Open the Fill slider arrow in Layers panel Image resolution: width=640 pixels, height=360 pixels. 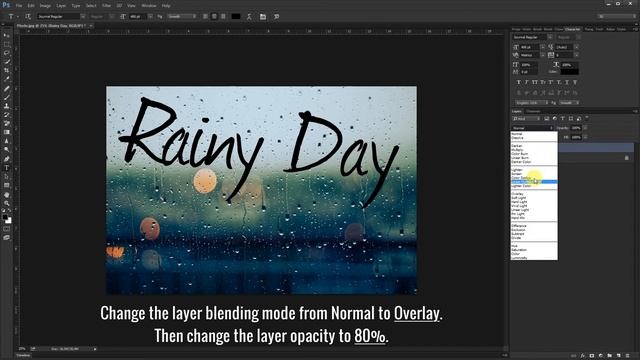(585, 137)
